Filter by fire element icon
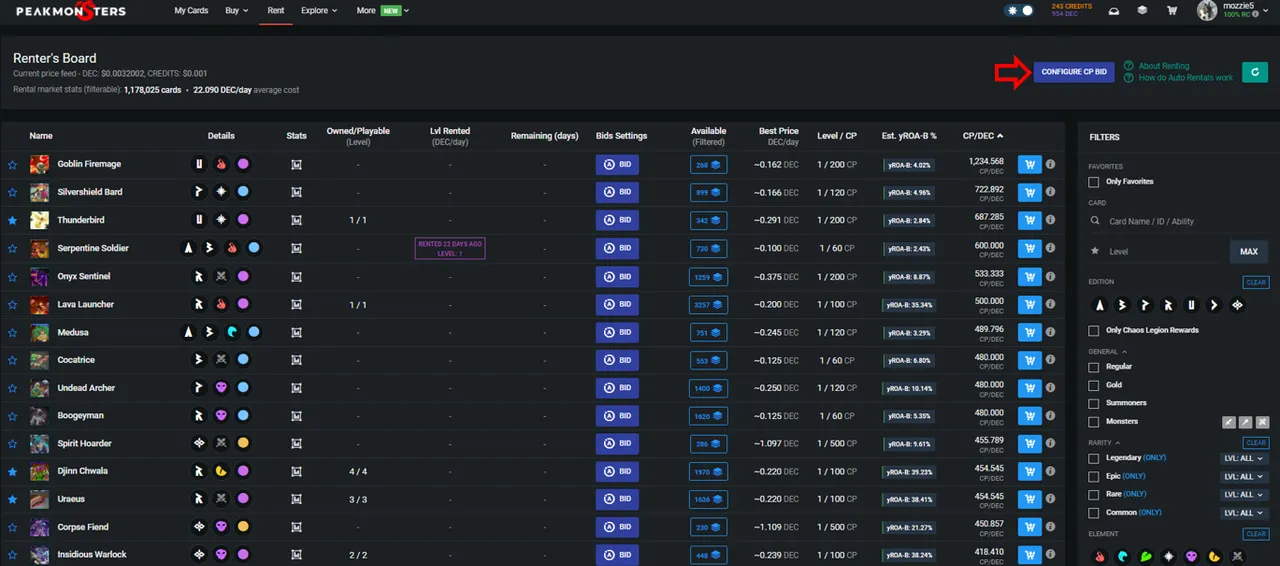 coord(1100,556)
